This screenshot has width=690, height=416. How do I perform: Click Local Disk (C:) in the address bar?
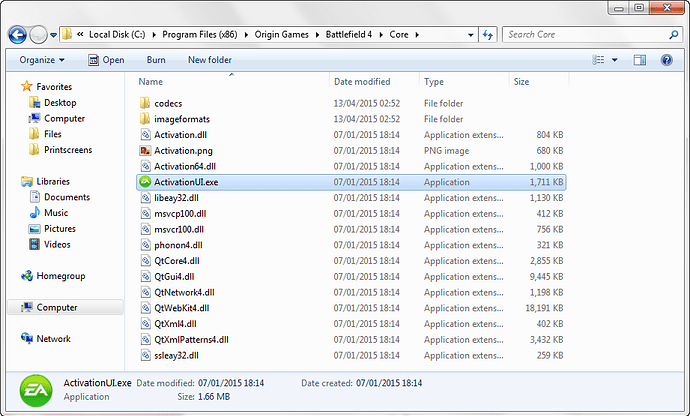click(x=117, y=34)
